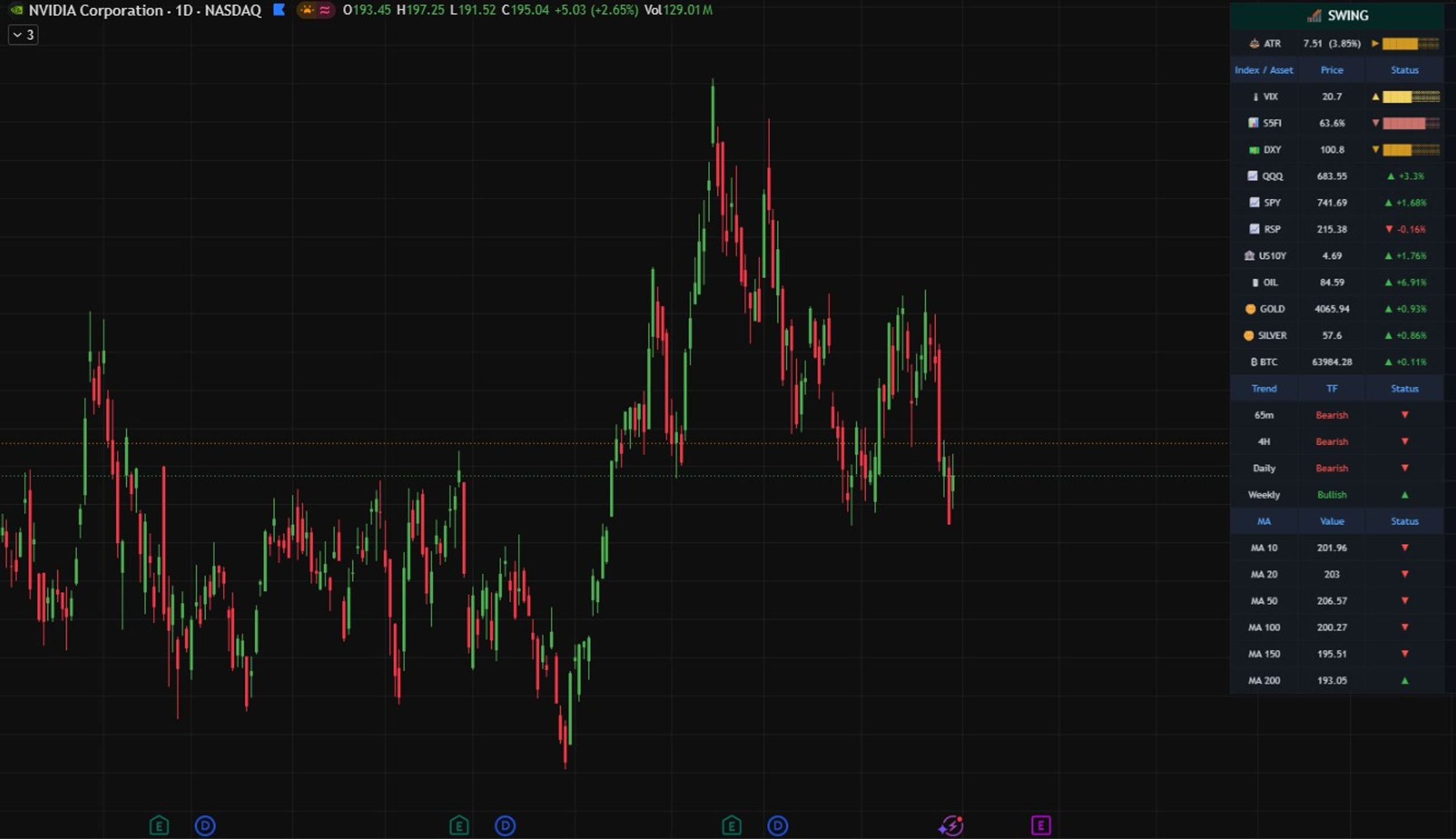Click the NVIDIA logo icon

[16, 10]
